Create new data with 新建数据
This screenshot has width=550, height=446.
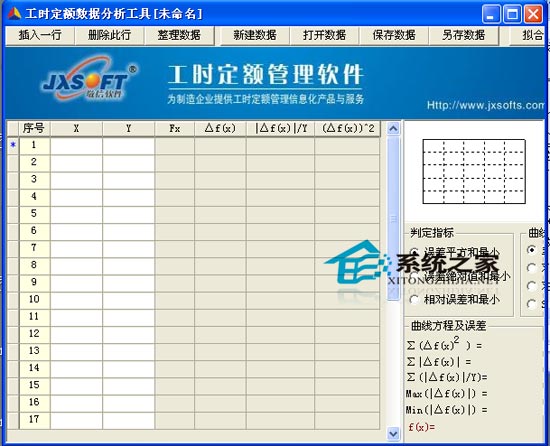click(255, 35)
